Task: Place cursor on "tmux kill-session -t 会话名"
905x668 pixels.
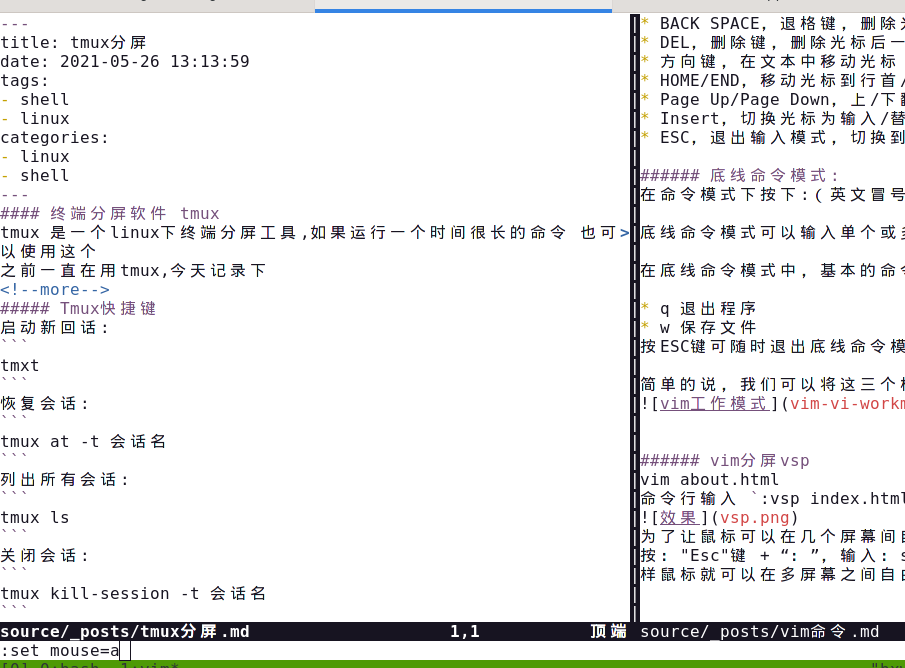Action: (x=133, y=594)
